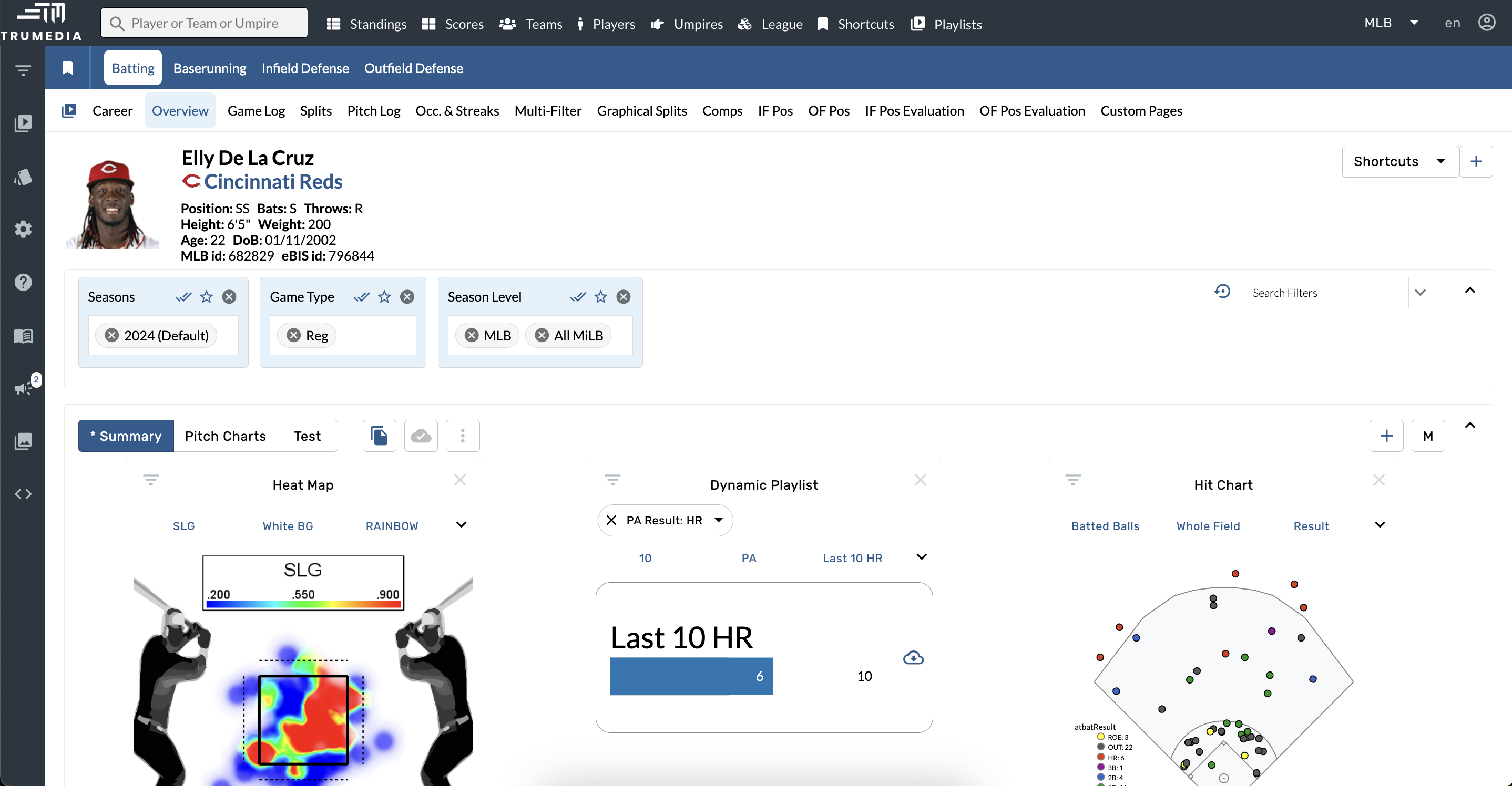Open the code brackets icon in the sidebar
Image resolution: width=1512 pixels, height=786 pixels.
coord(24,494)
